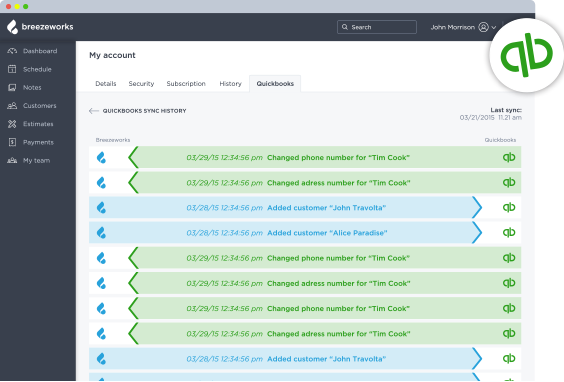Switch to the Details tab
This screenshot has width=564, height=382.
tap(106, 83)
